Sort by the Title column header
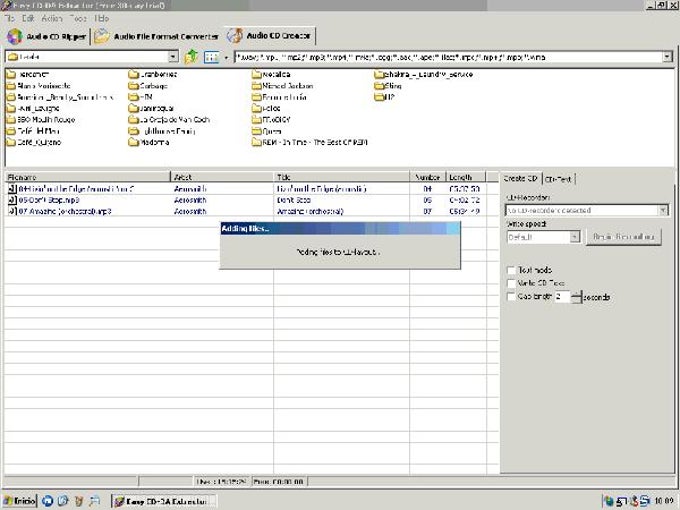 (x=342, y=177)
